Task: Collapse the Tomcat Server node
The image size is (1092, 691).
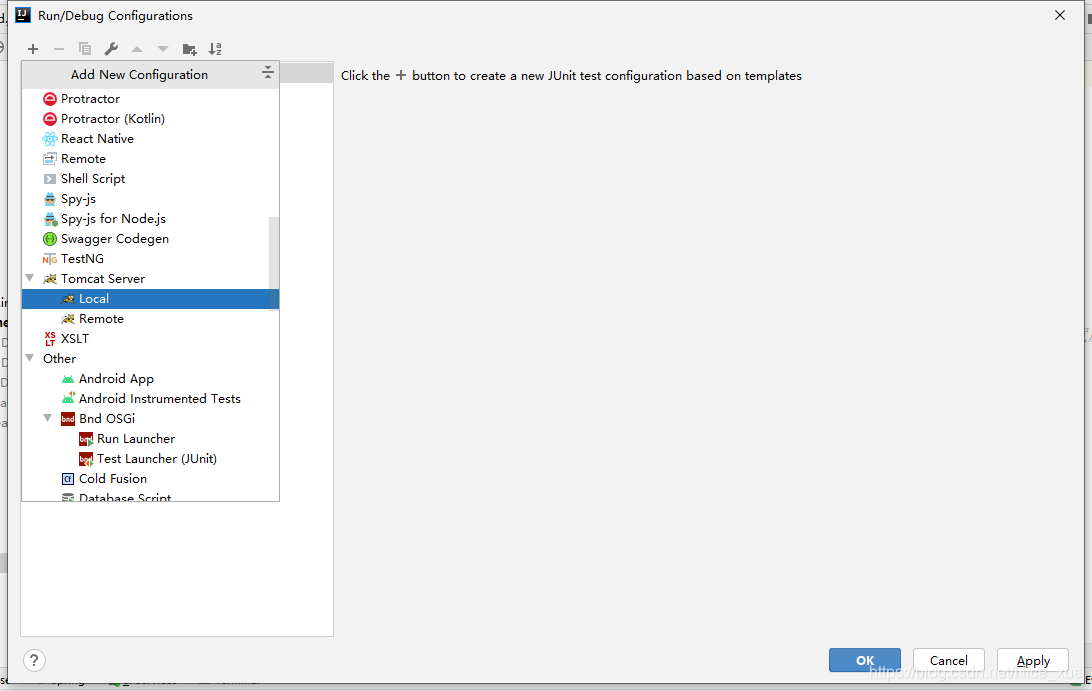Action: pyautogui.click(x=30, y=278)
